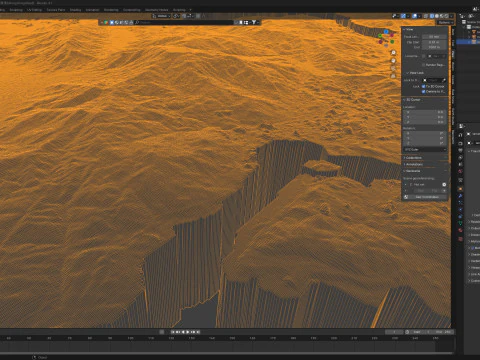Viewport: 480px width, 360px height.
Task: Toggle proportional editing in viewport header
Action: pyautogui.click(x=198, y=16)
